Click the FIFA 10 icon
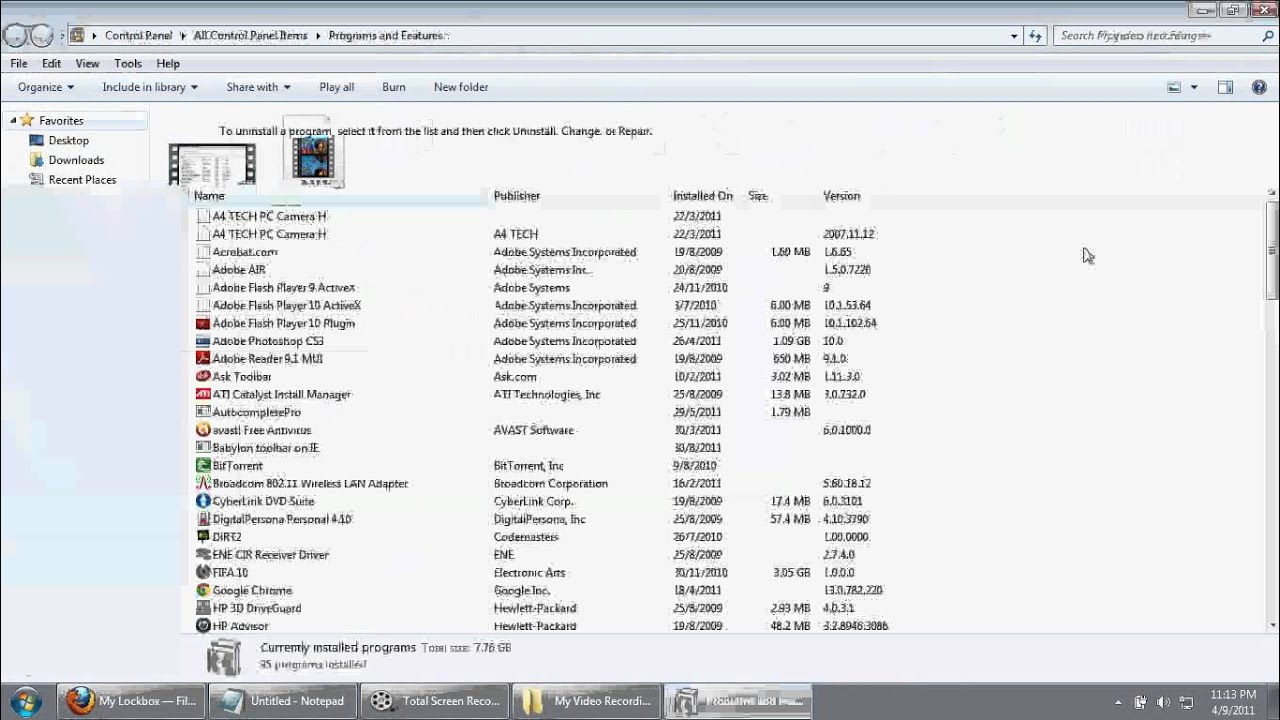 203,573
